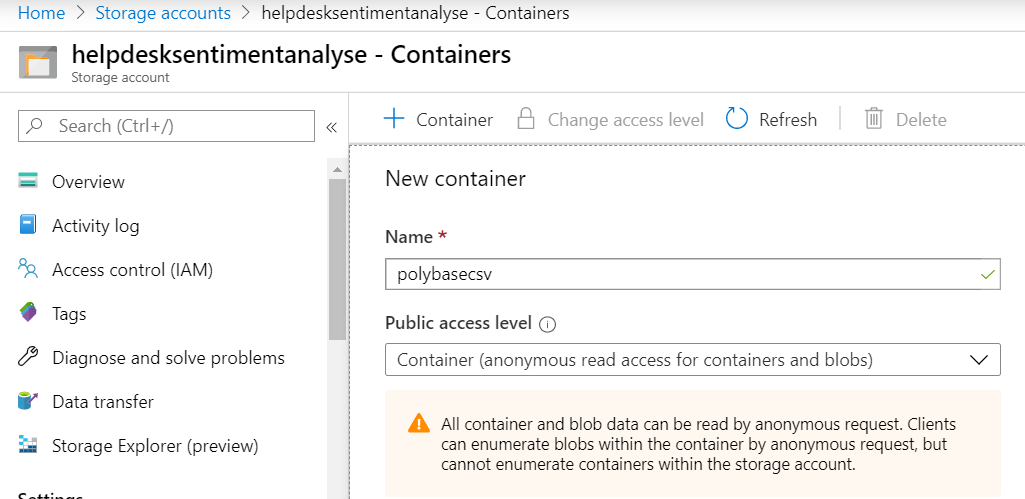Open Access control (IAM)

pos(133,269)
